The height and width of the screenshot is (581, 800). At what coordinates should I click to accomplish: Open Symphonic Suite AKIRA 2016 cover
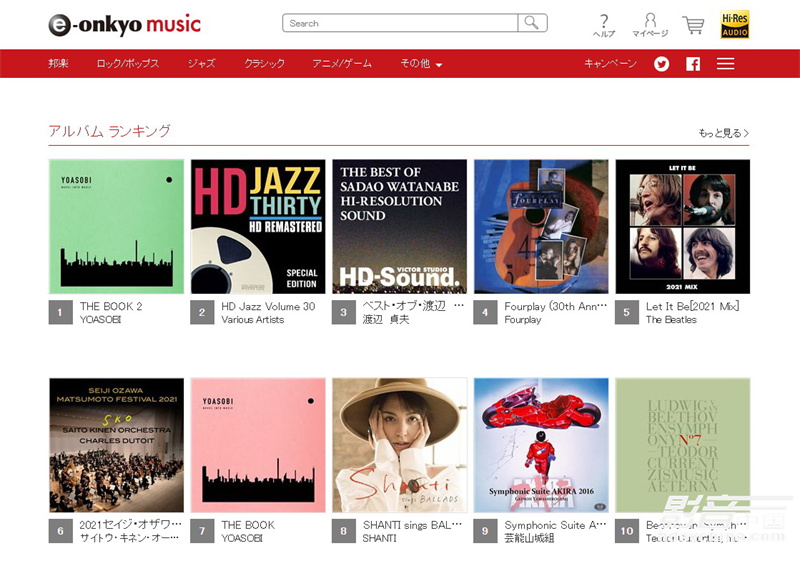click(x=541, y=445)
